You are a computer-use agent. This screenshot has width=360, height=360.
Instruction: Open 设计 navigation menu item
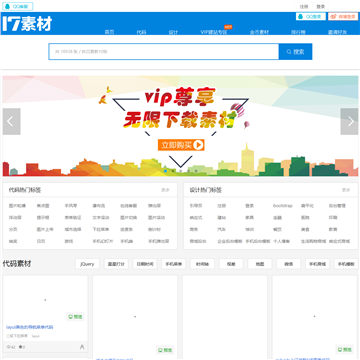[173, 32]
